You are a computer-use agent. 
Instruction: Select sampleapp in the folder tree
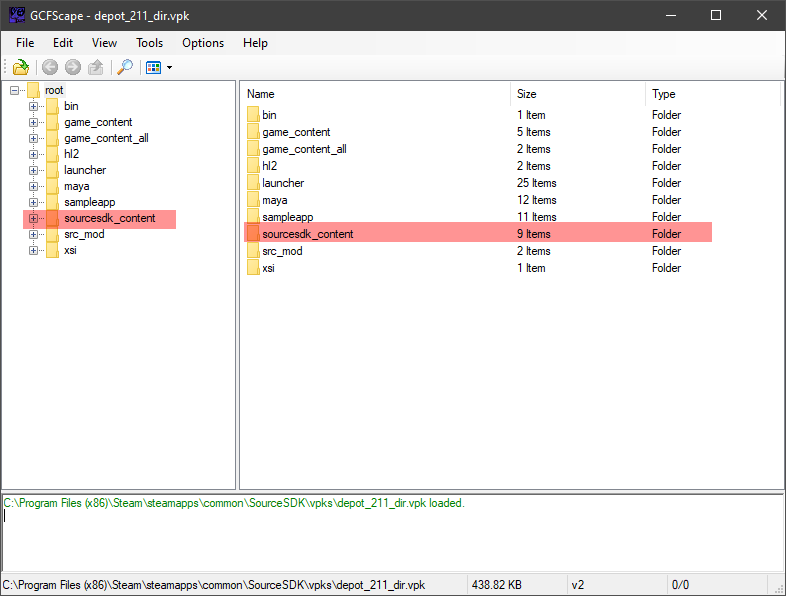point(90,203)
